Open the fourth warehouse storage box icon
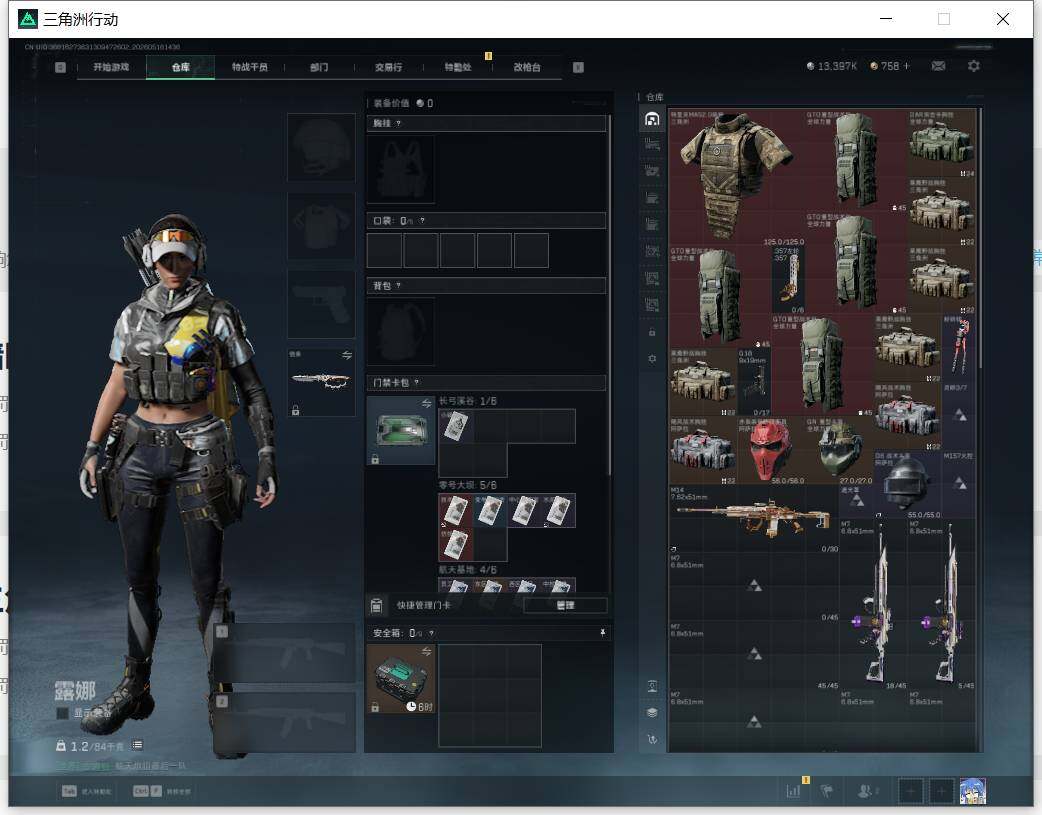Image resolution: width=1042 pixels, height=815 pixels. tap(652, 197)
